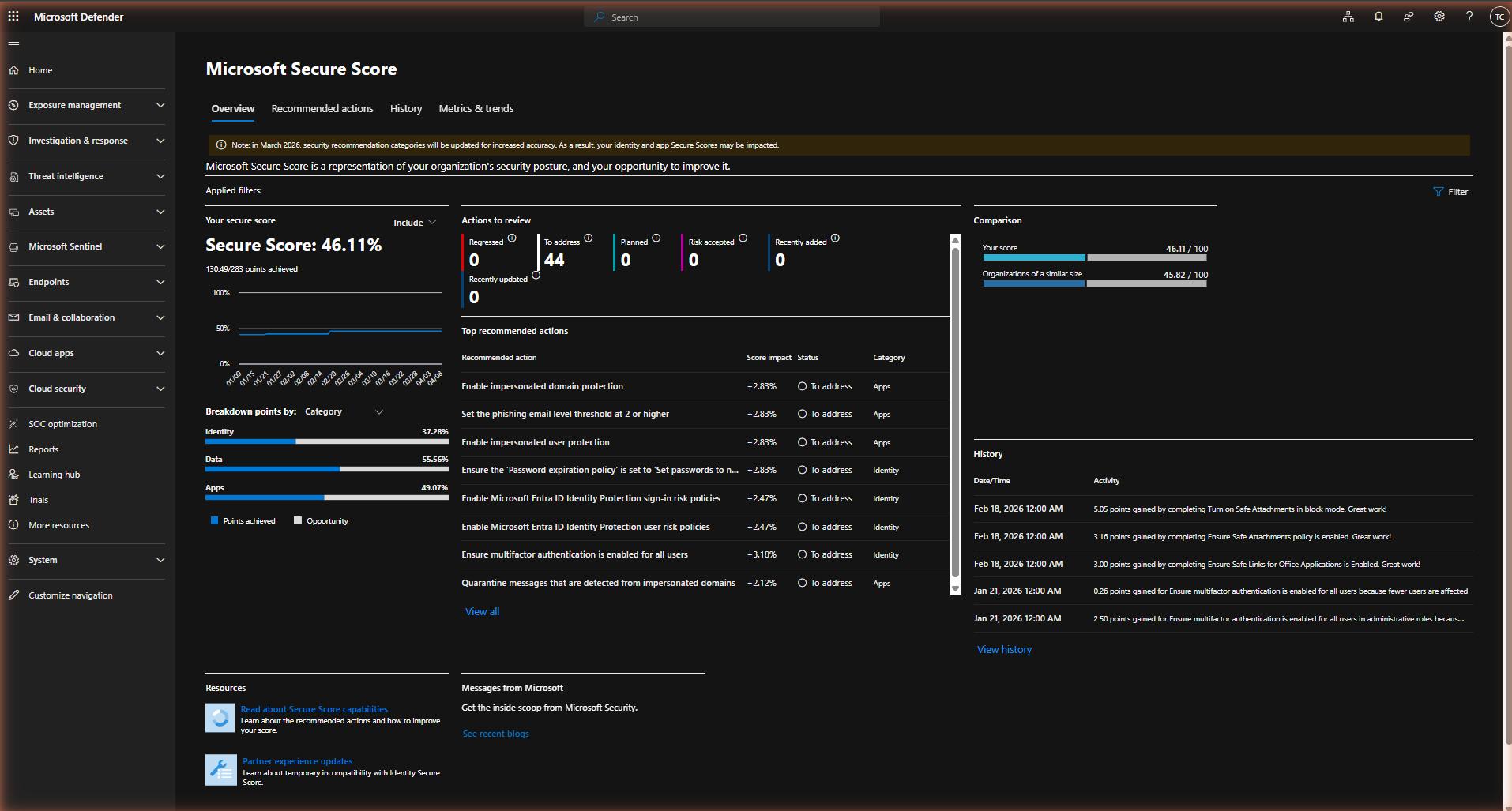Expand Assets chevron

pyautogui.click(x=160, y=212)
